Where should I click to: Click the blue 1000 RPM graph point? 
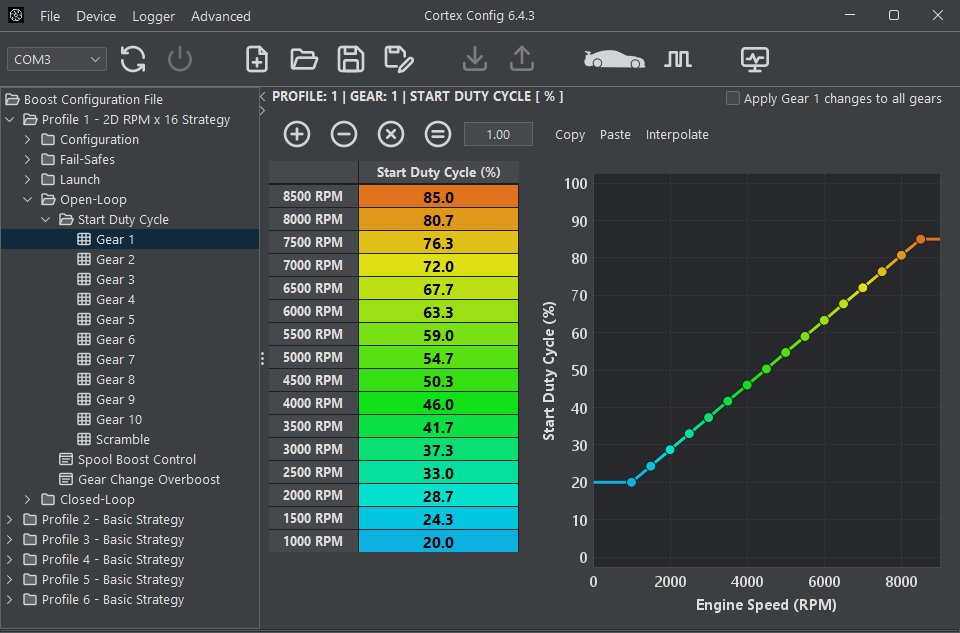coord(632,482)
